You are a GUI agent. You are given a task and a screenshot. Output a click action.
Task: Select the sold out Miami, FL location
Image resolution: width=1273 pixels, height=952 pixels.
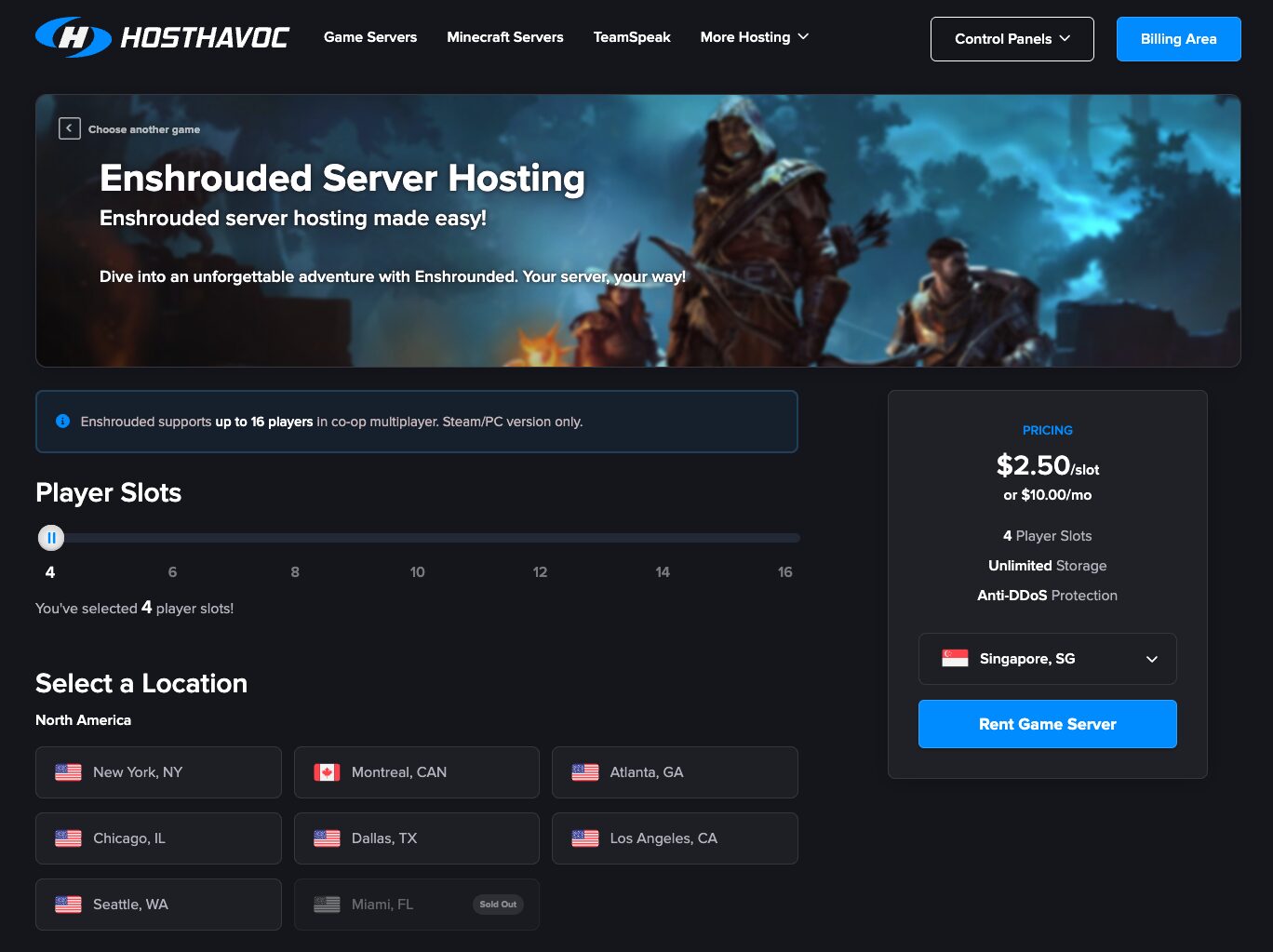417,905
